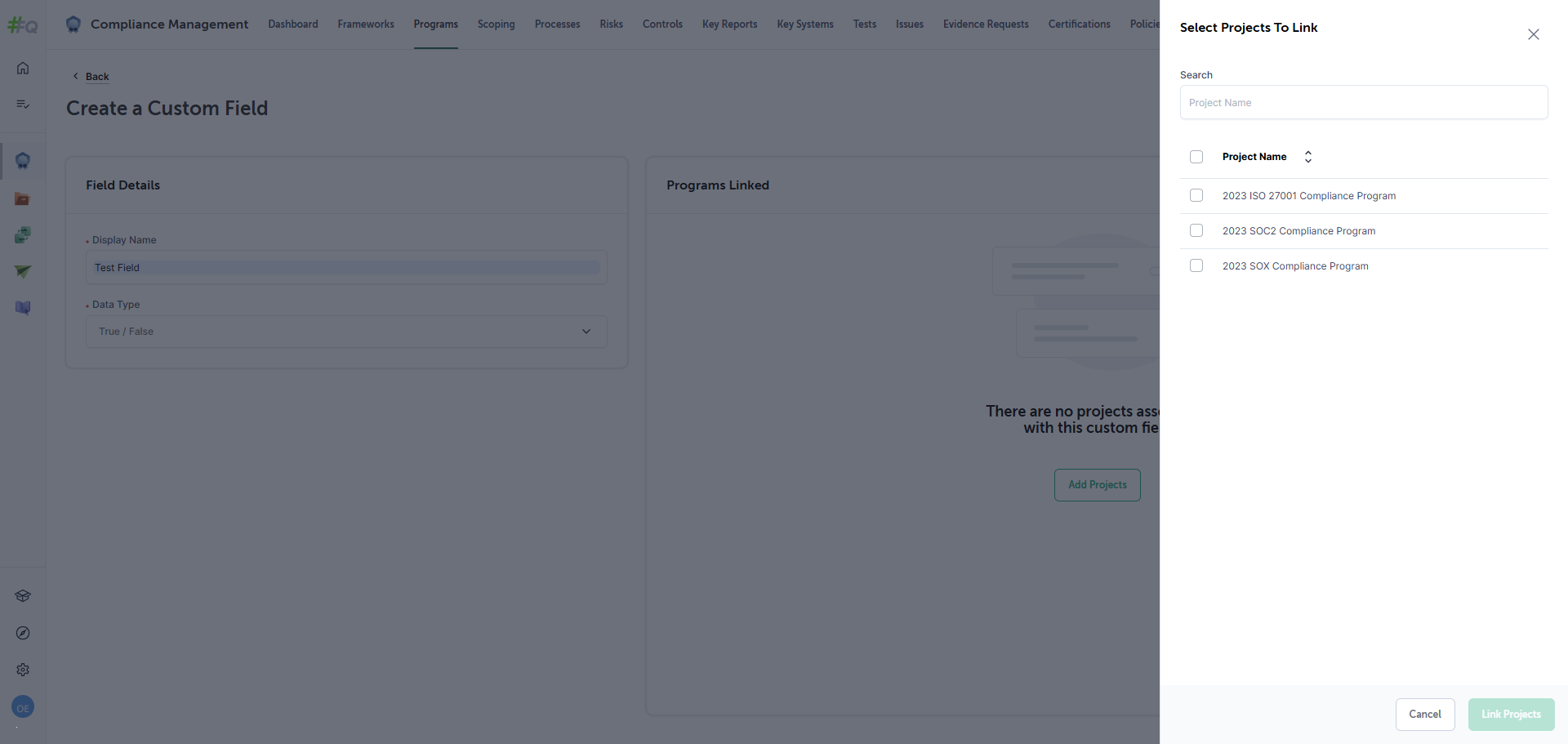This screenshot has height=744, width=1568.
Task: Open the Key Reports tab
Action: point(730,25)
